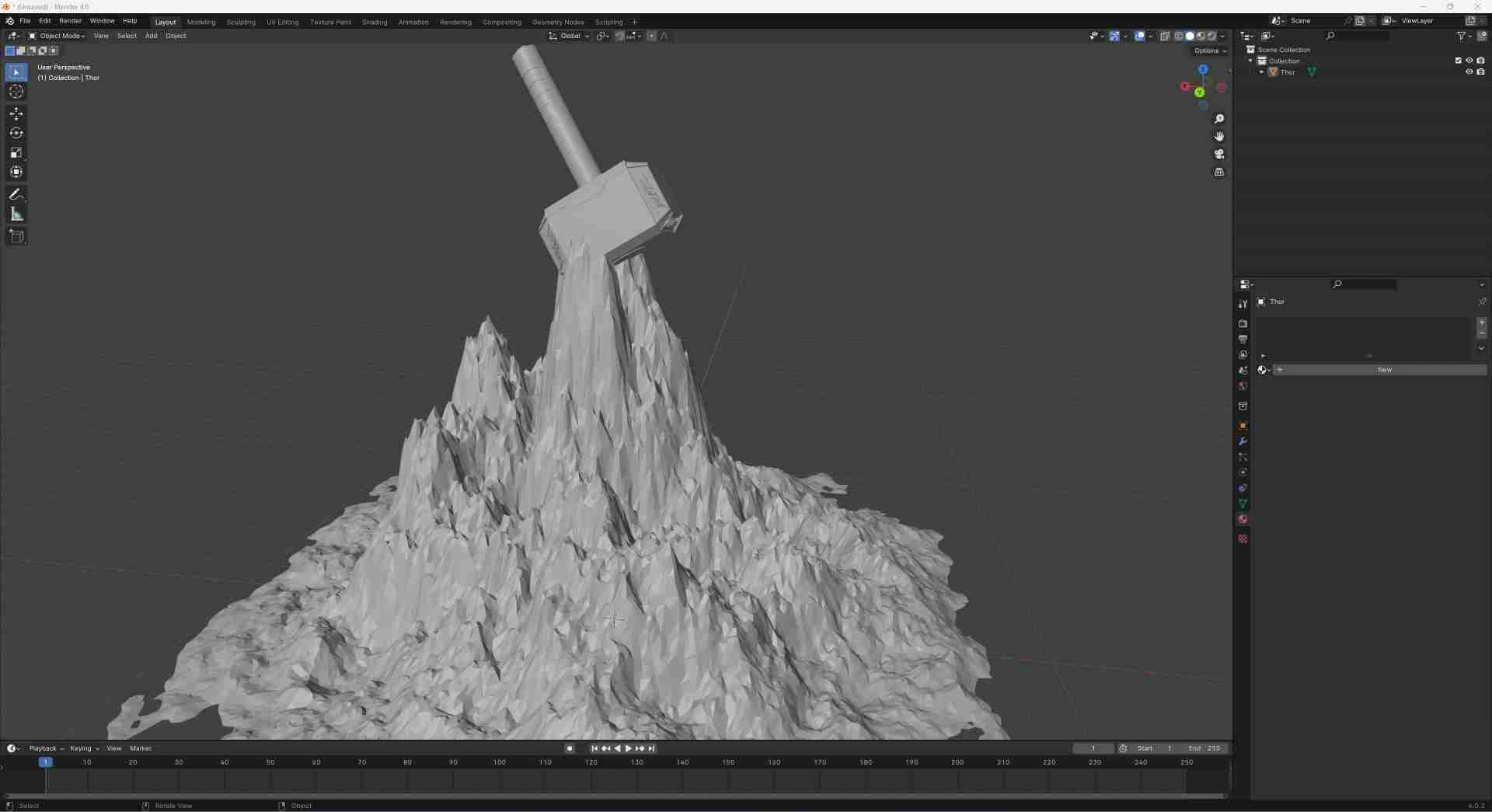Uncheck Collection exclude-from-view-layer checkbox
1492x812 pixels.
(1458, 61)
